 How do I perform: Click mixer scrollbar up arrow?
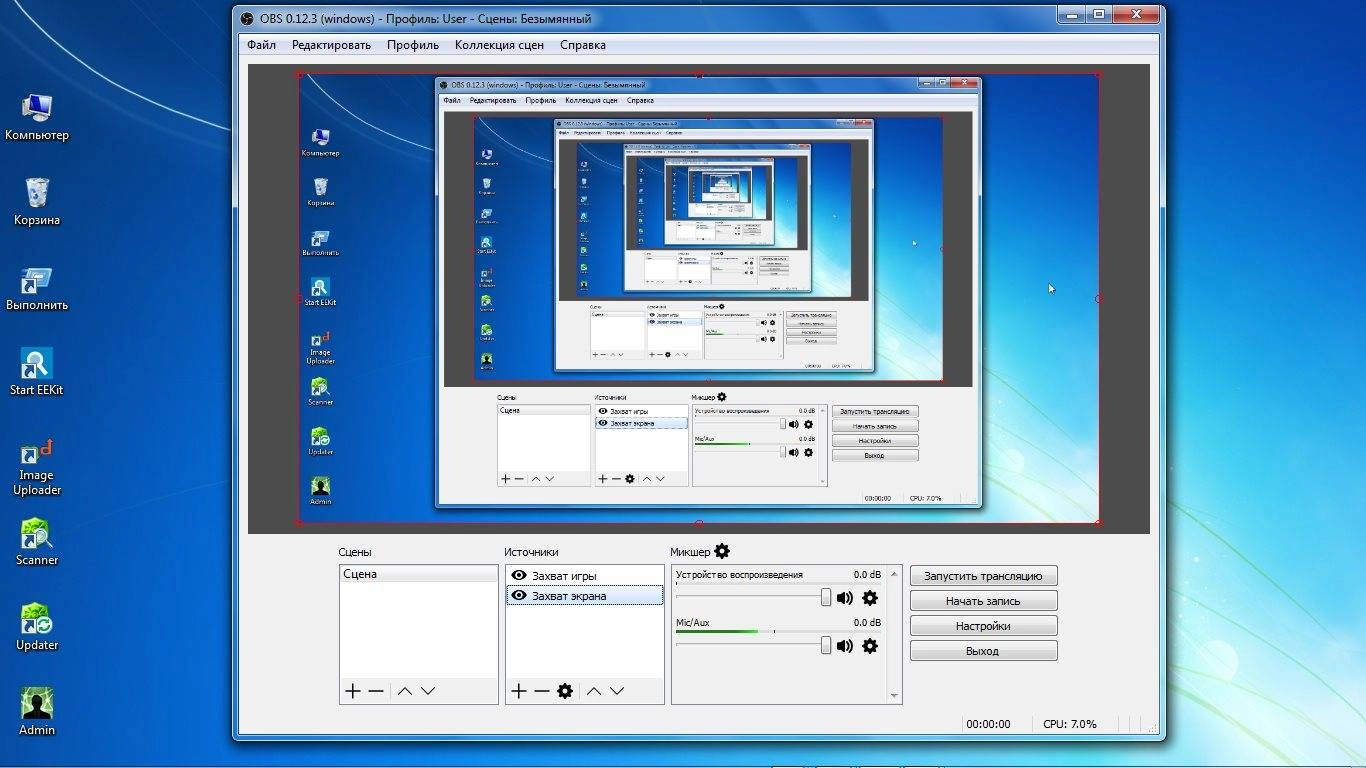point(894,573)
